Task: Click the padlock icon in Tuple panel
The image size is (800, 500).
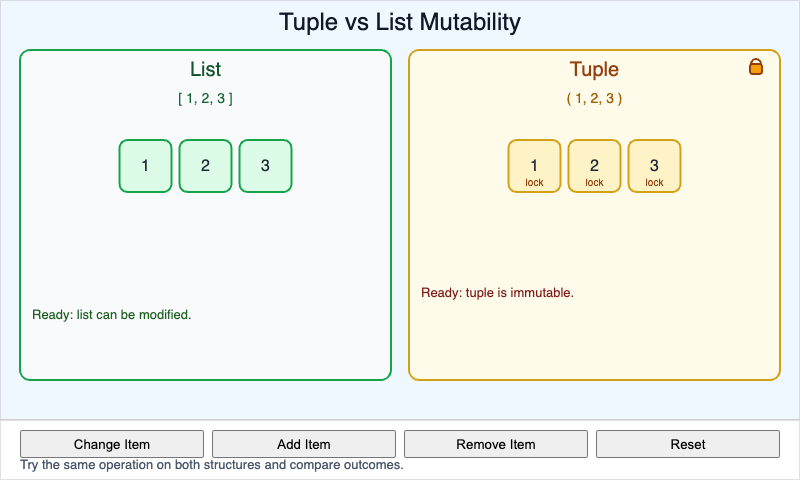Action: pyautogui.click(x=756, y=67)
